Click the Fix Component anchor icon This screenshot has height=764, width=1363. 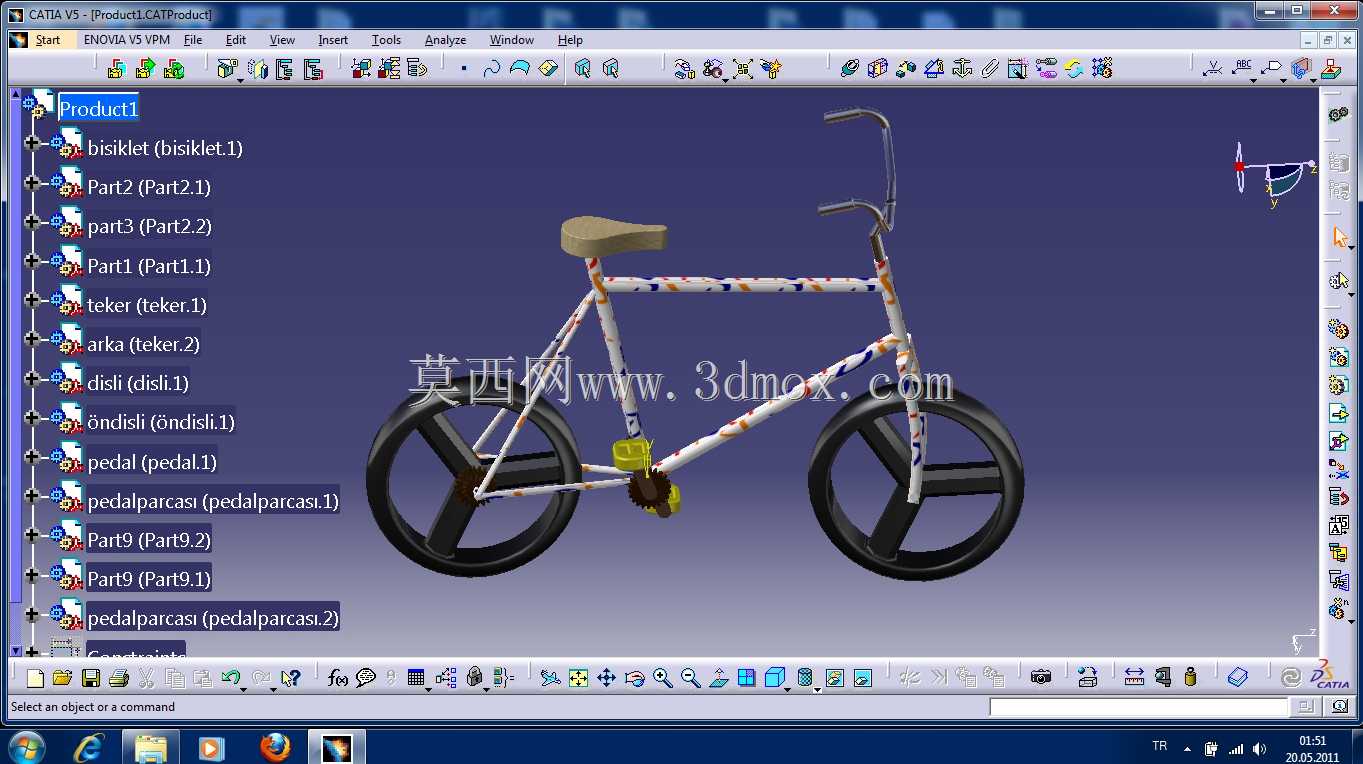coord(961,69)
